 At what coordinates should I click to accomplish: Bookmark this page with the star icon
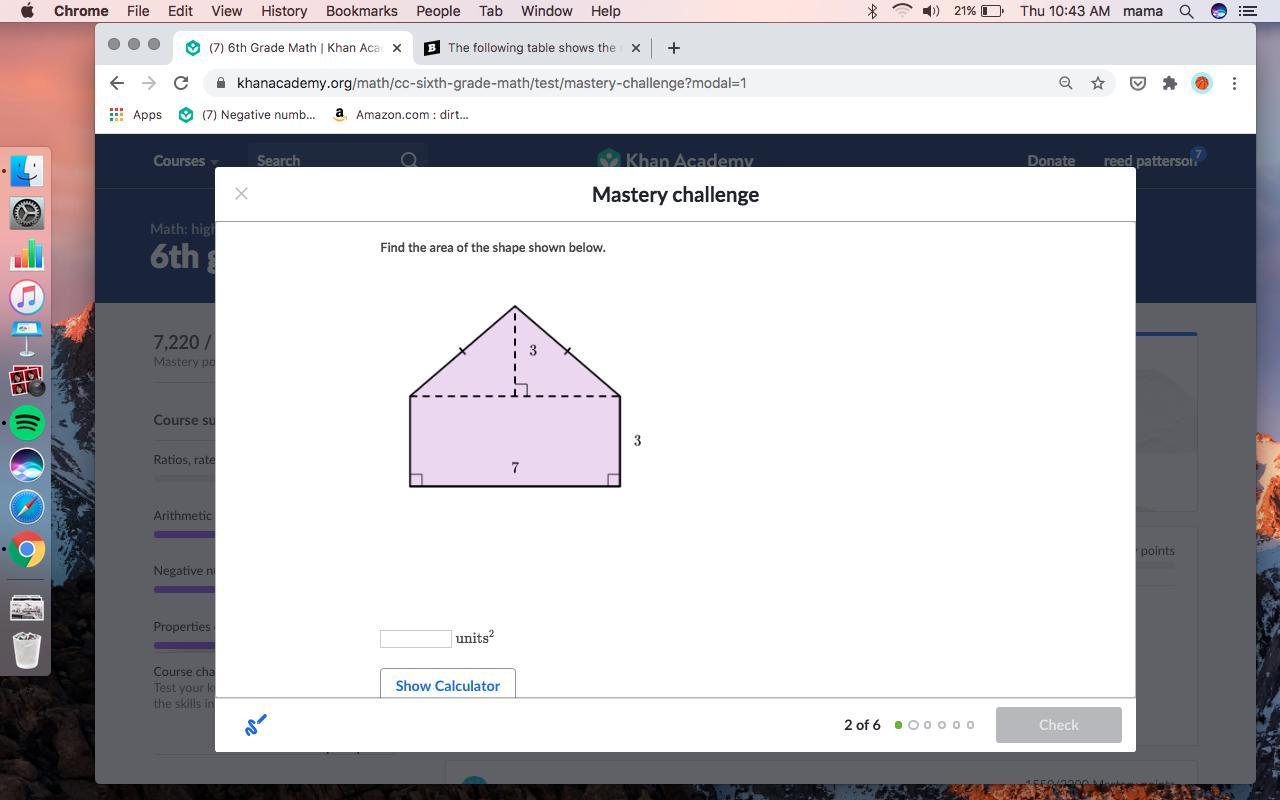click(1098, 83)
